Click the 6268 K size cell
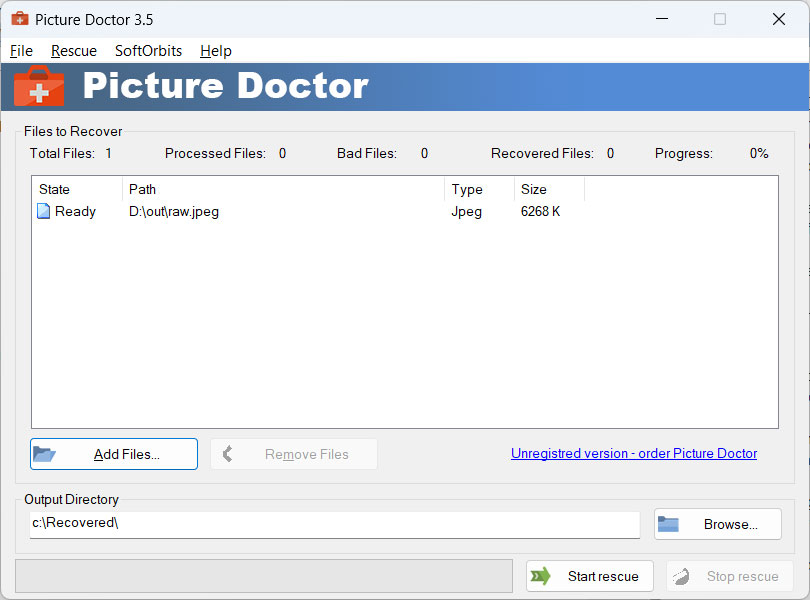The image size is (810, 600). [x=540, y=211]
